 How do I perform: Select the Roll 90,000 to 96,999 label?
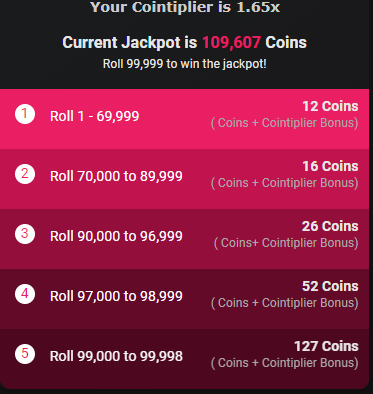[116, 236]
